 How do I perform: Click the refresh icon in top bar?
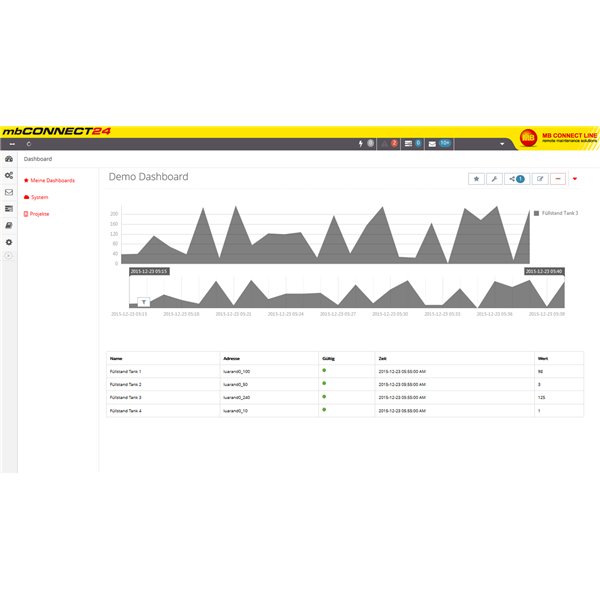[x=42, y=144]
